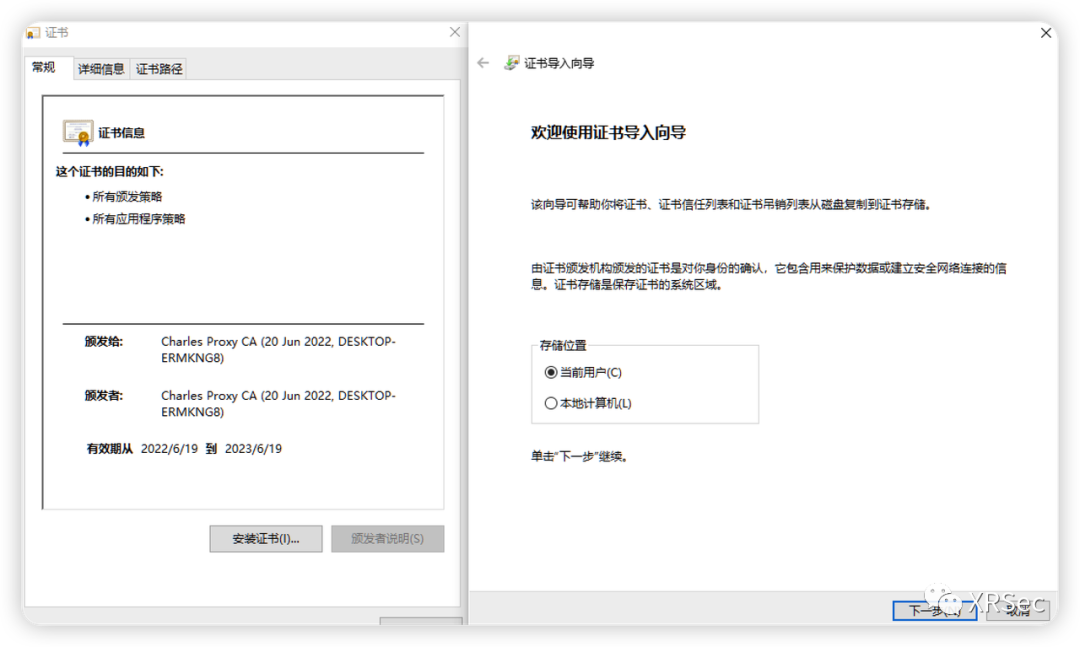1080x647 pixels.
Task: Click the 证书导入向导 wizard icon
Action: (511, 63)
